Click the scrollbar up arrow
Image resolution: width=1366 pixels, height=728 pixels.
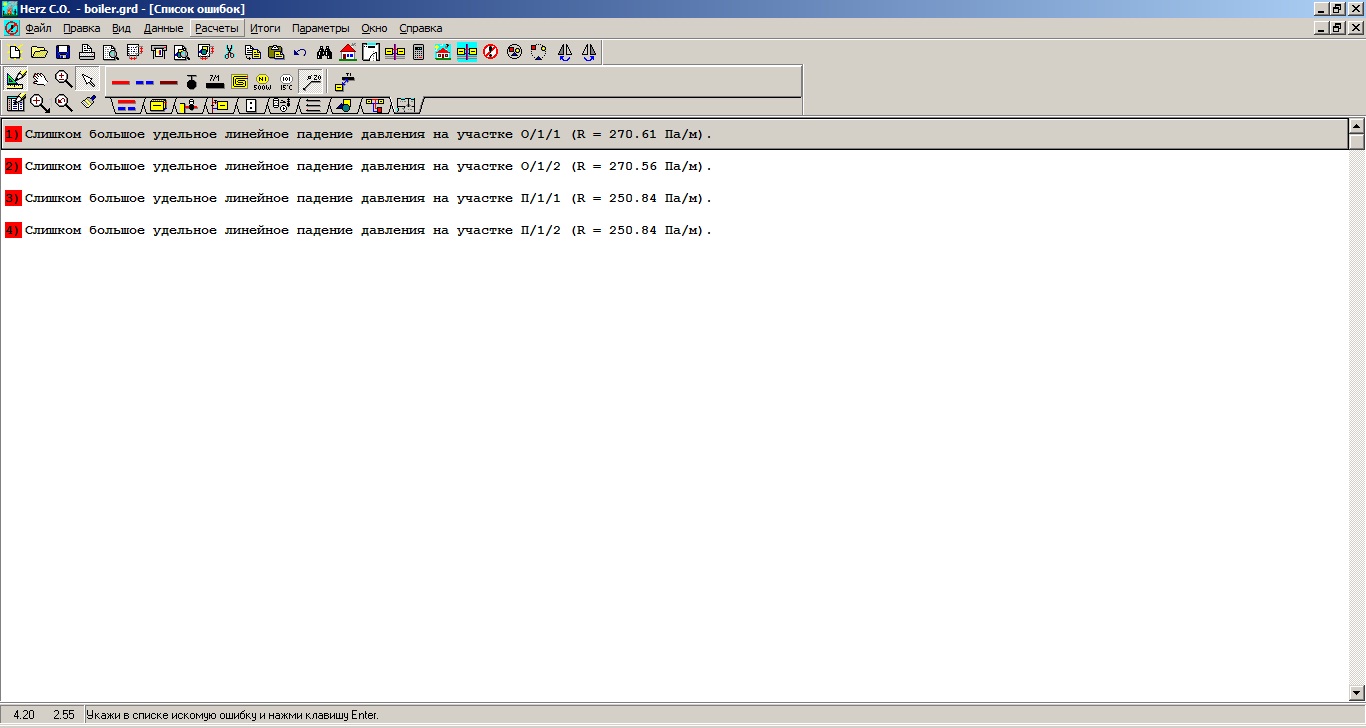(1357, 126)
